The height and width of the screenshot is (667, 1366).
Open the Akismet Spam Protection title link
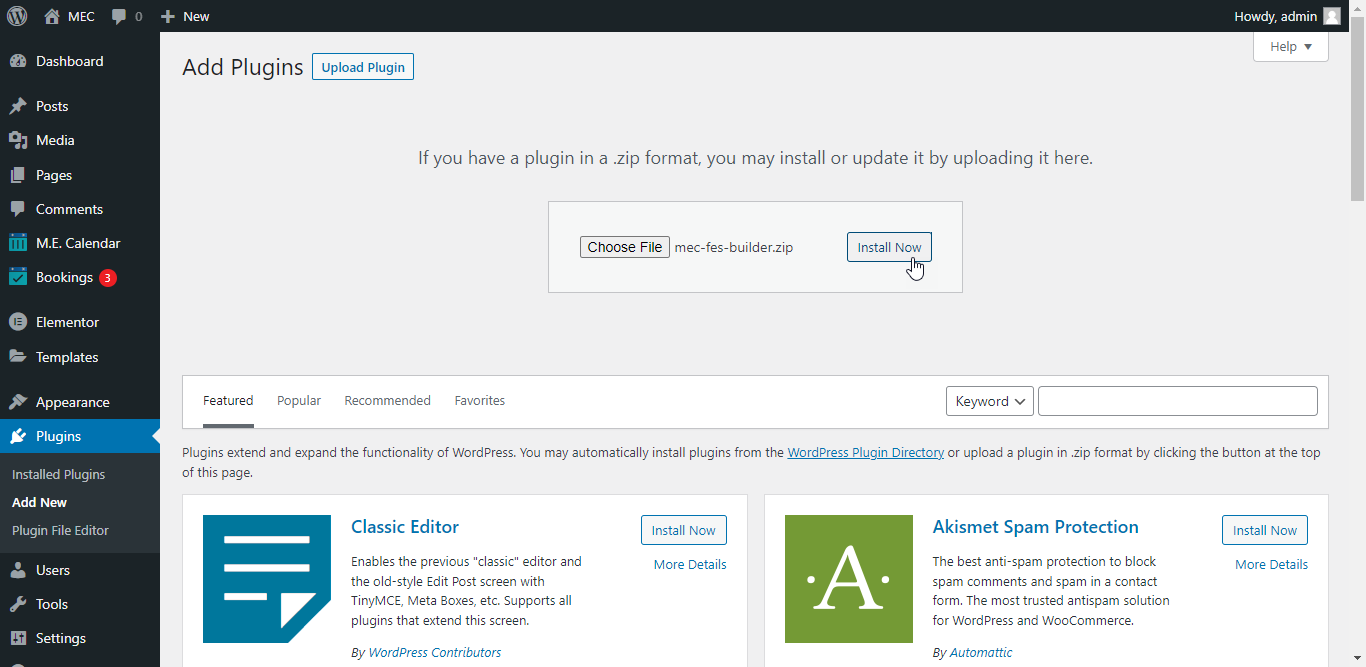tap(1036, 526)
